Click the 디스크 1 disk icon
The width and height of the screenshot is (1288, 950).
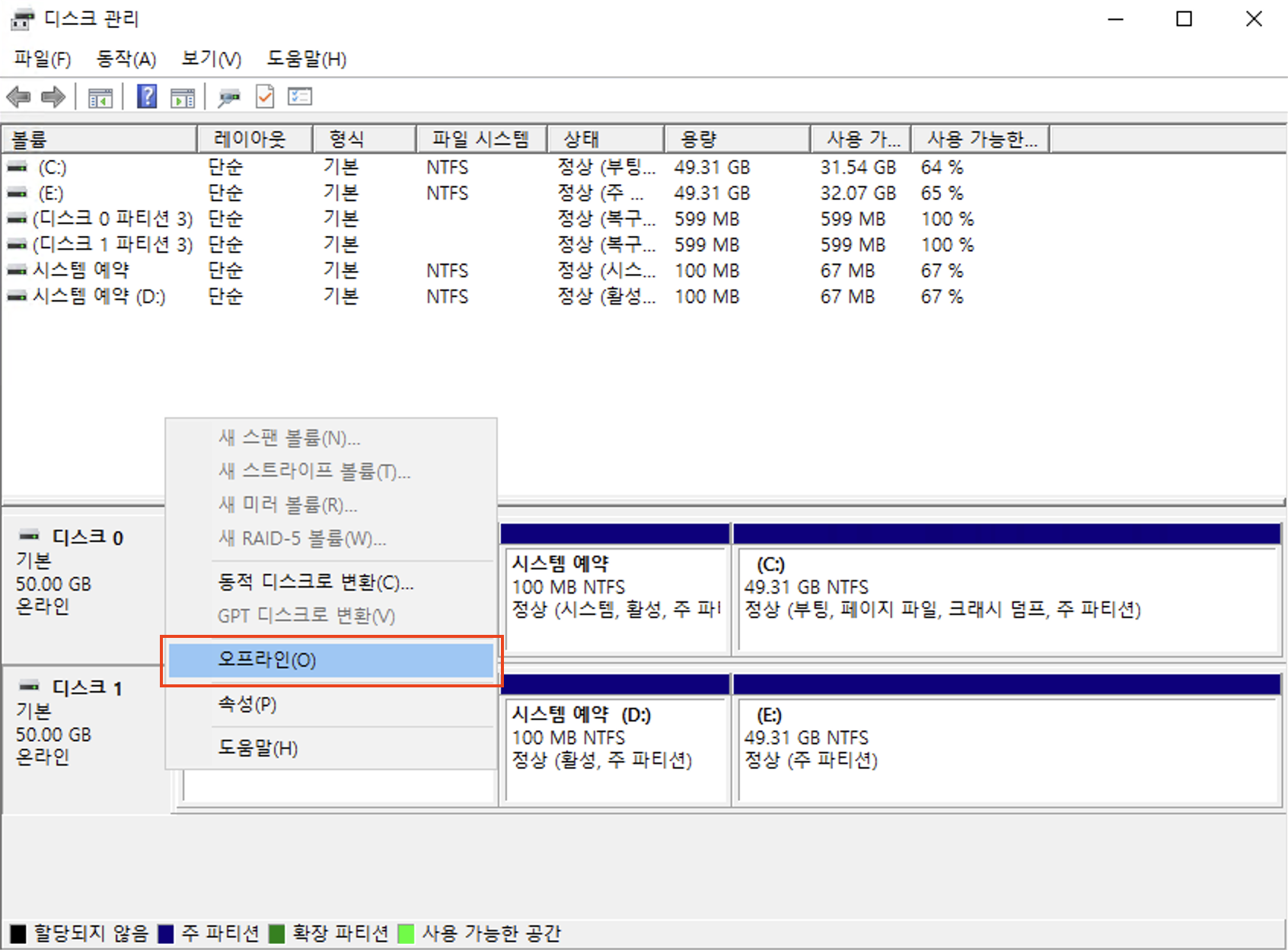point(30,686)
